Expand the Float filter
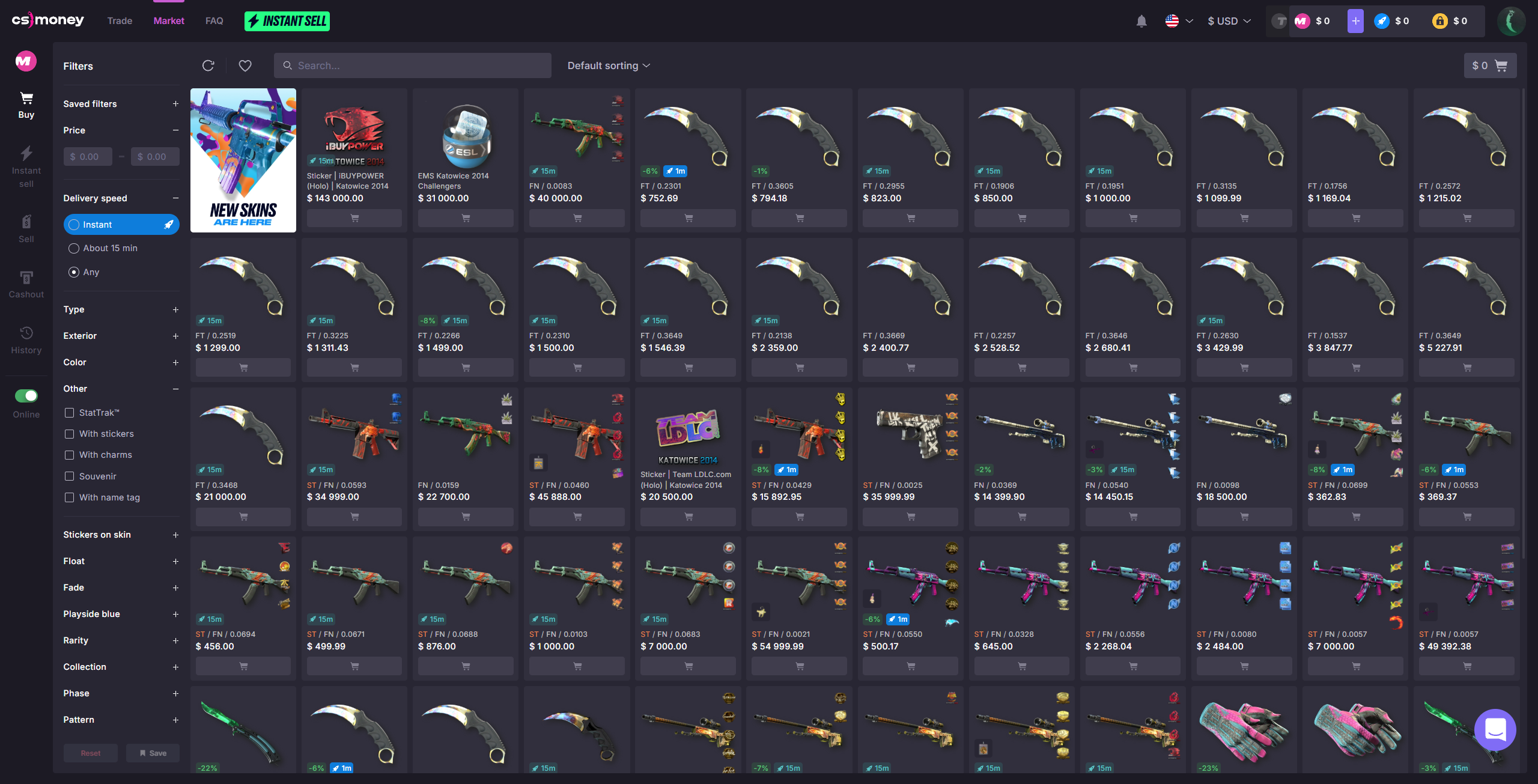 point(121,561)
